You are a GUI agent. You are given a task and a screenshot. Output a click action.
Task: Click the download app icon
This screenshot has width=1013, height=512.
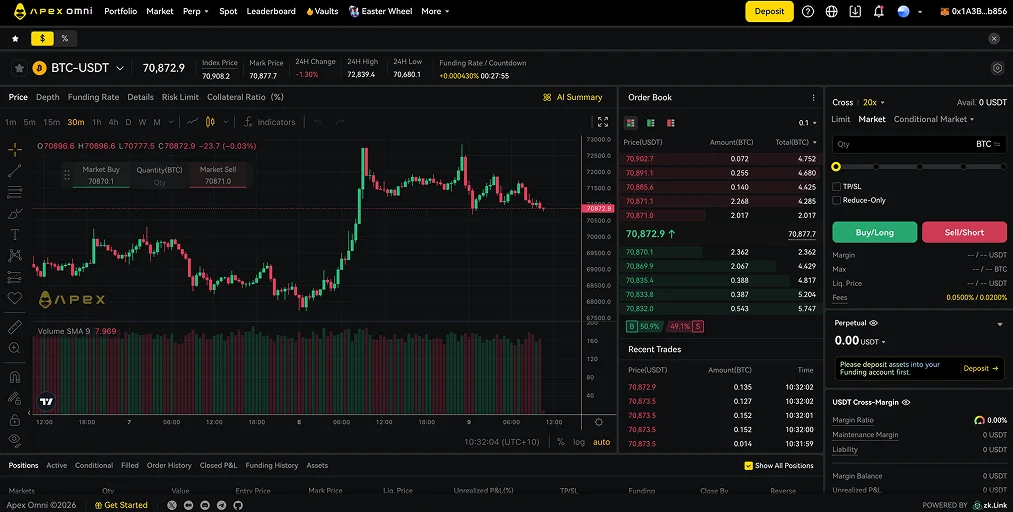click(x=855, y=12)
